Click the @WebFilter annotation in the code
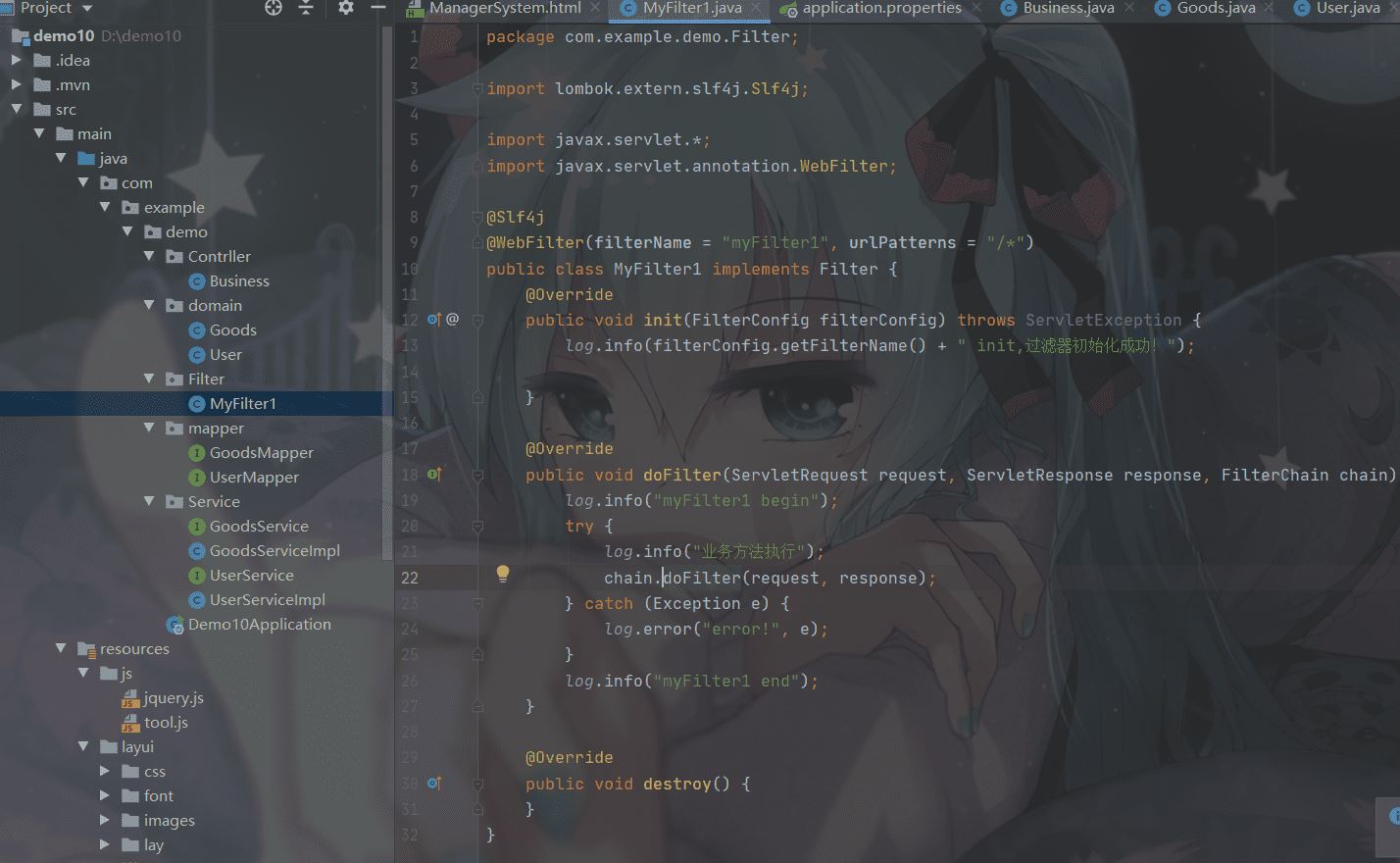The width and height of the screenshot is (1400, 863). tap(535, 242)
